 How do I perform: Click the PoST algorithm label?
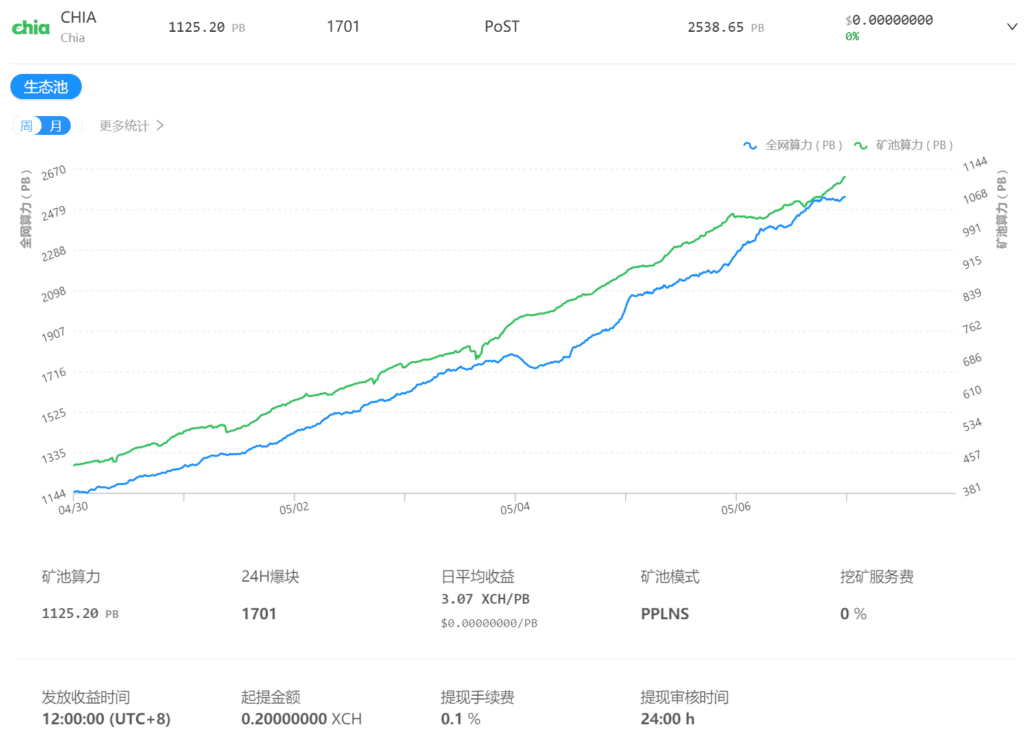tap(502, 27)
